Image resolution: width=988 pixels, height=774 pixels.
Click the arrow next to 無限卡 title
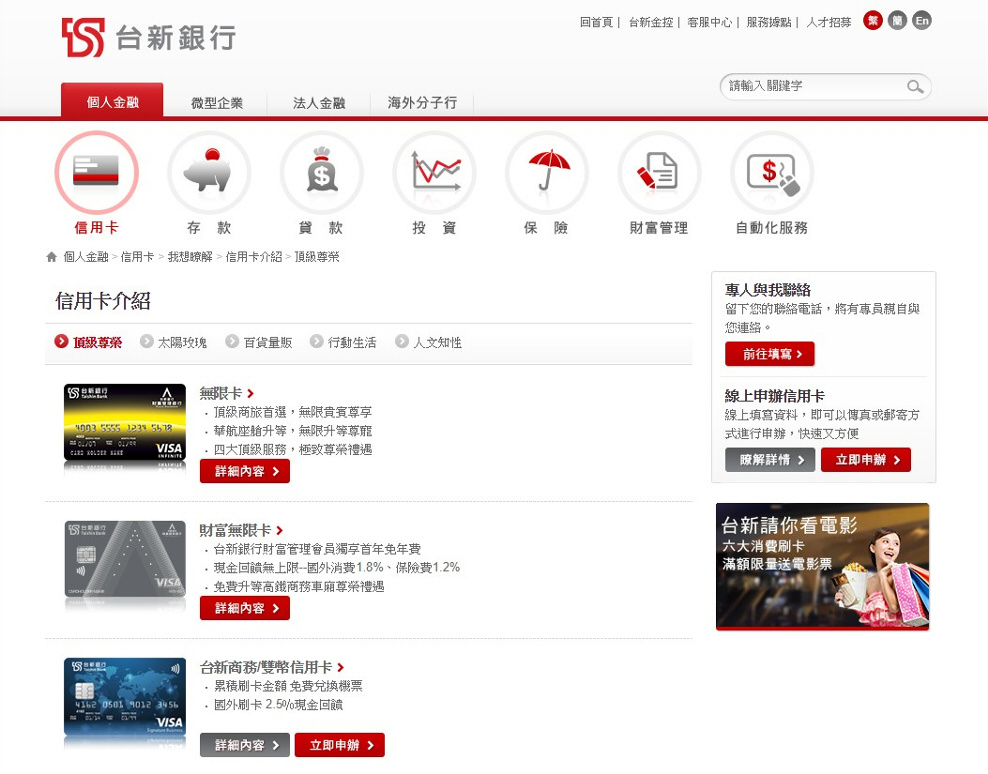click(x=250, y=394)
